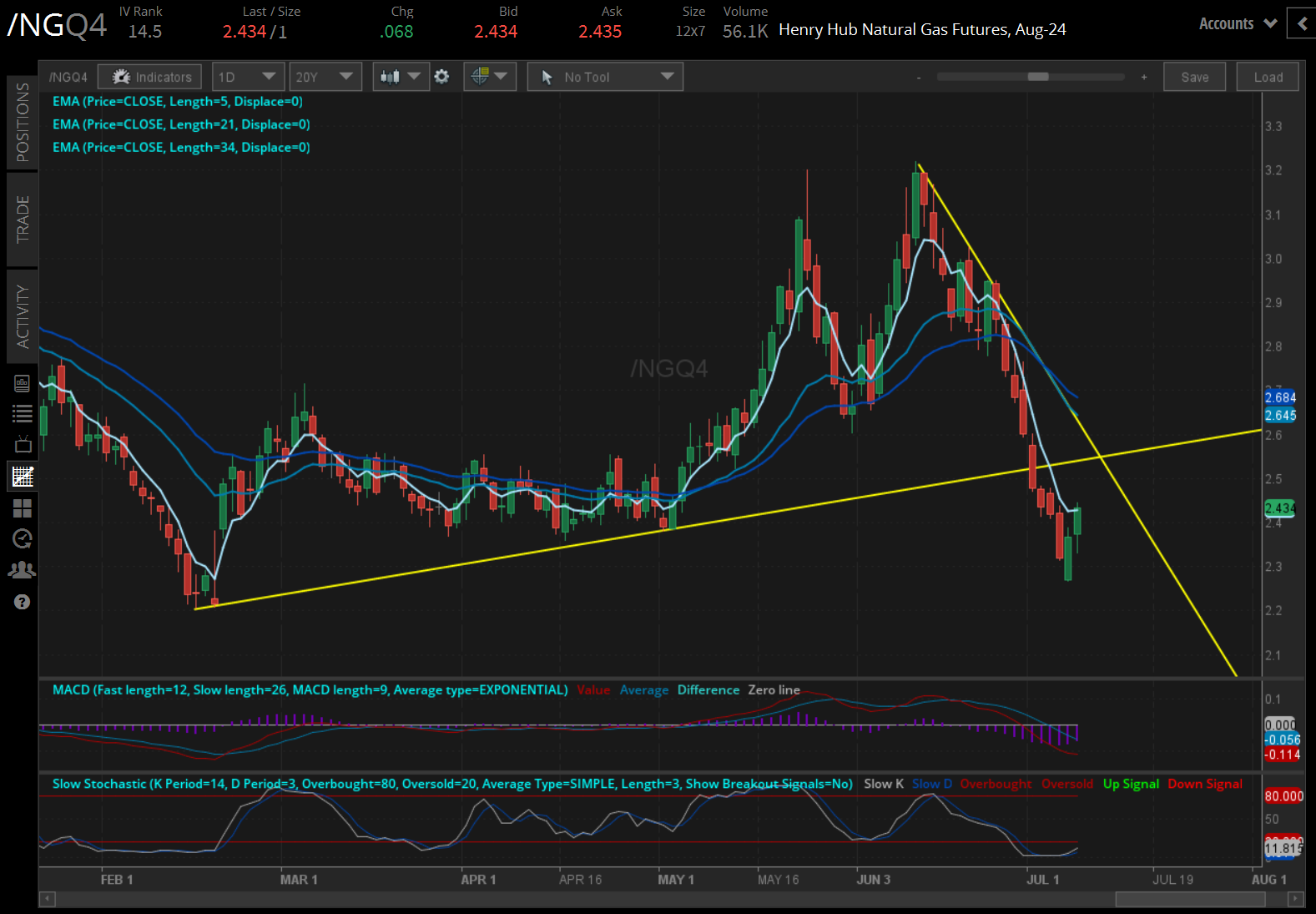Open the TV video feed icon
The image size is (1316, 914).
[23, 444]
